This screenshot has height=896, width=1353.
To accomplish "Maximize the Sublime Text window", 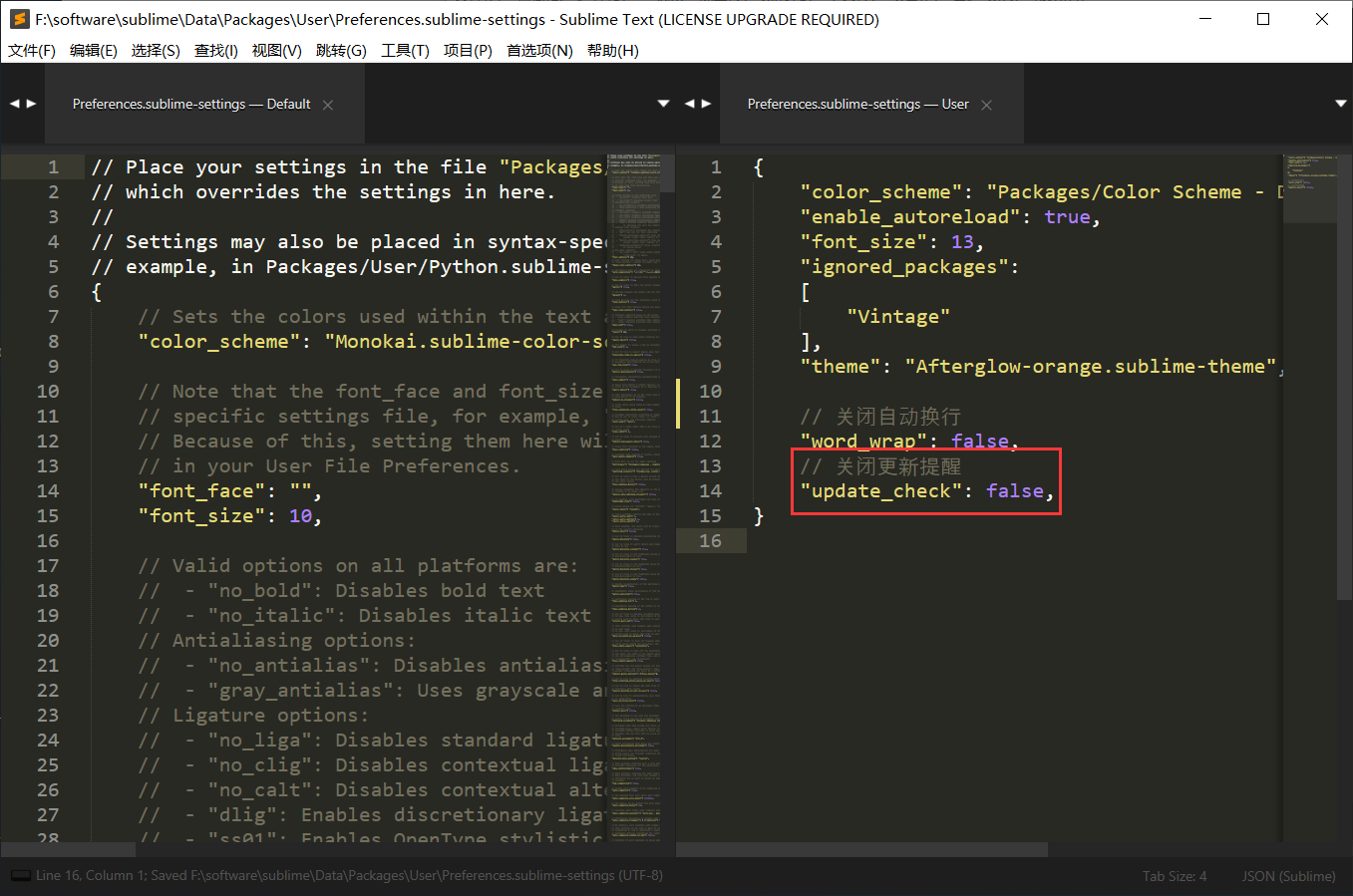I will click(1263, 19).
